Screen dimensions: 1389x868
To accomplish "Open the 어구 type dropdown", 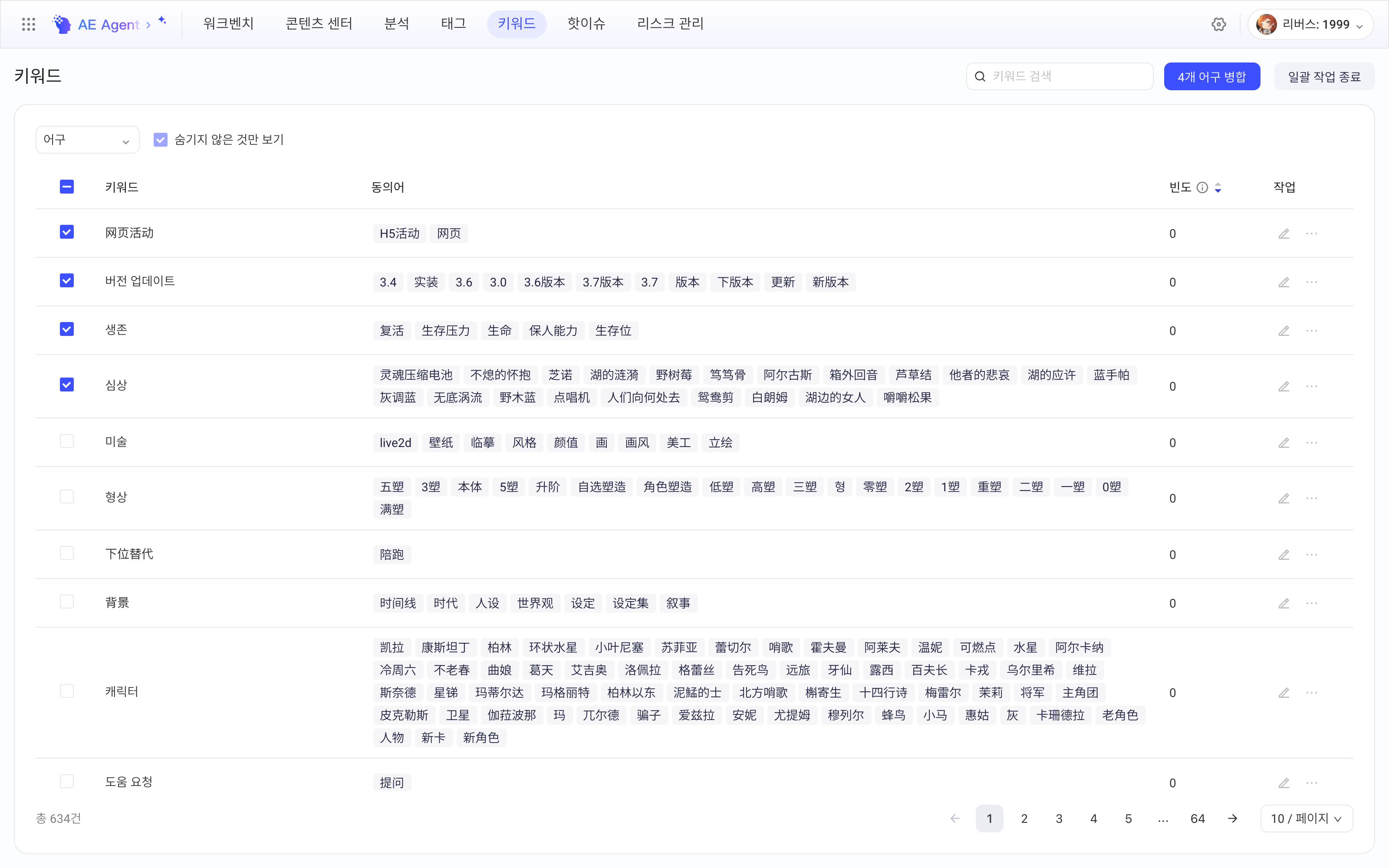I will [x=87, y=139].
